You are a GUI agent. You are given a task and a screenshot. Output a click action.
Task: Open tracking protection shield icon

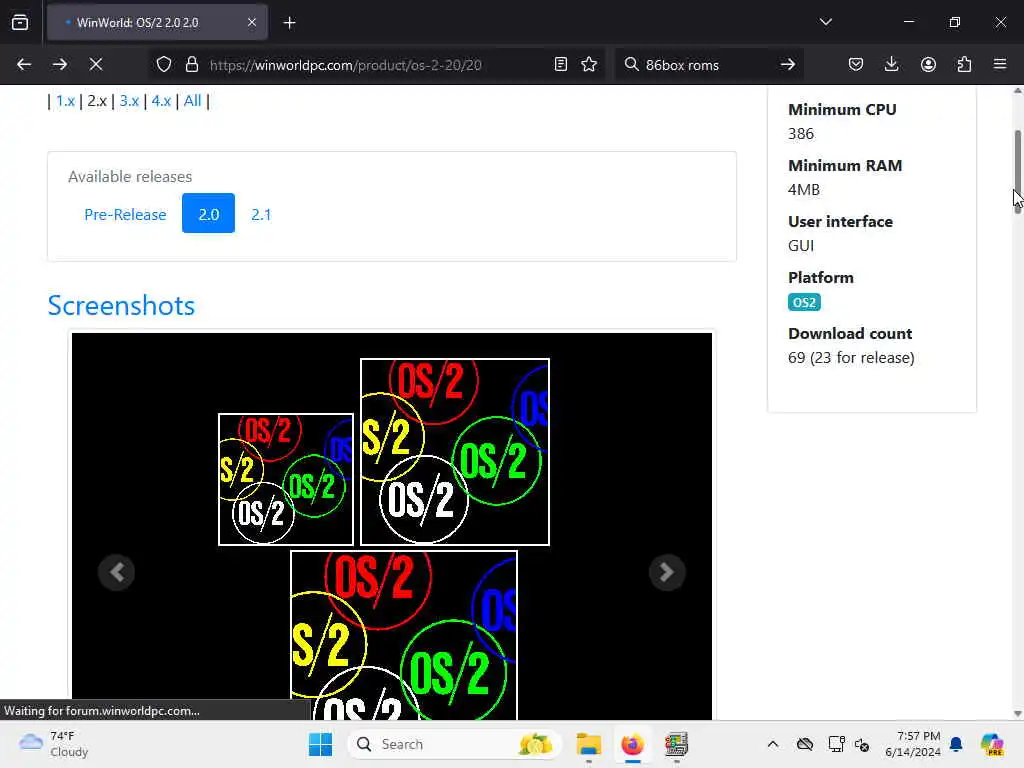(164, 64)
